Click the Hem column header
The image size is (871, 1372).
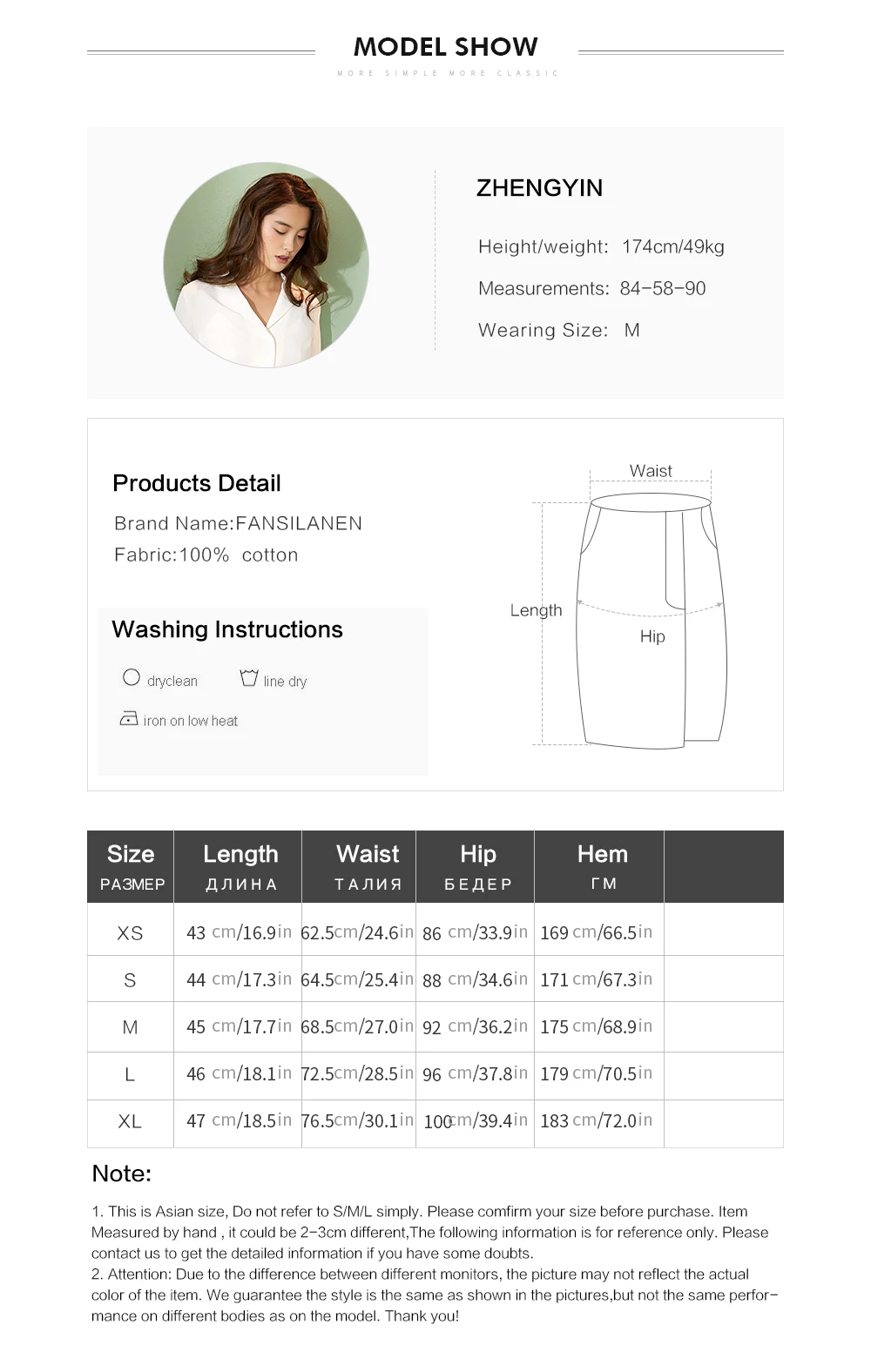(602, 866)
